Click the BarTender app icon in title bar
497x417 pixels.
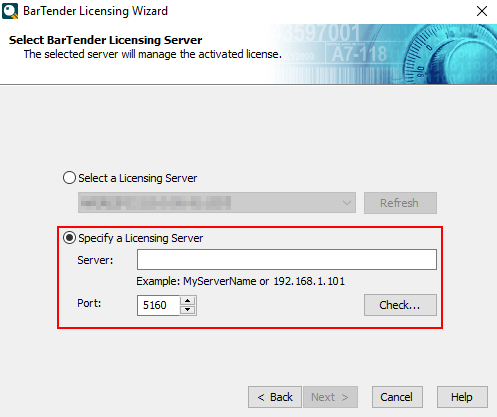[10, 11]
